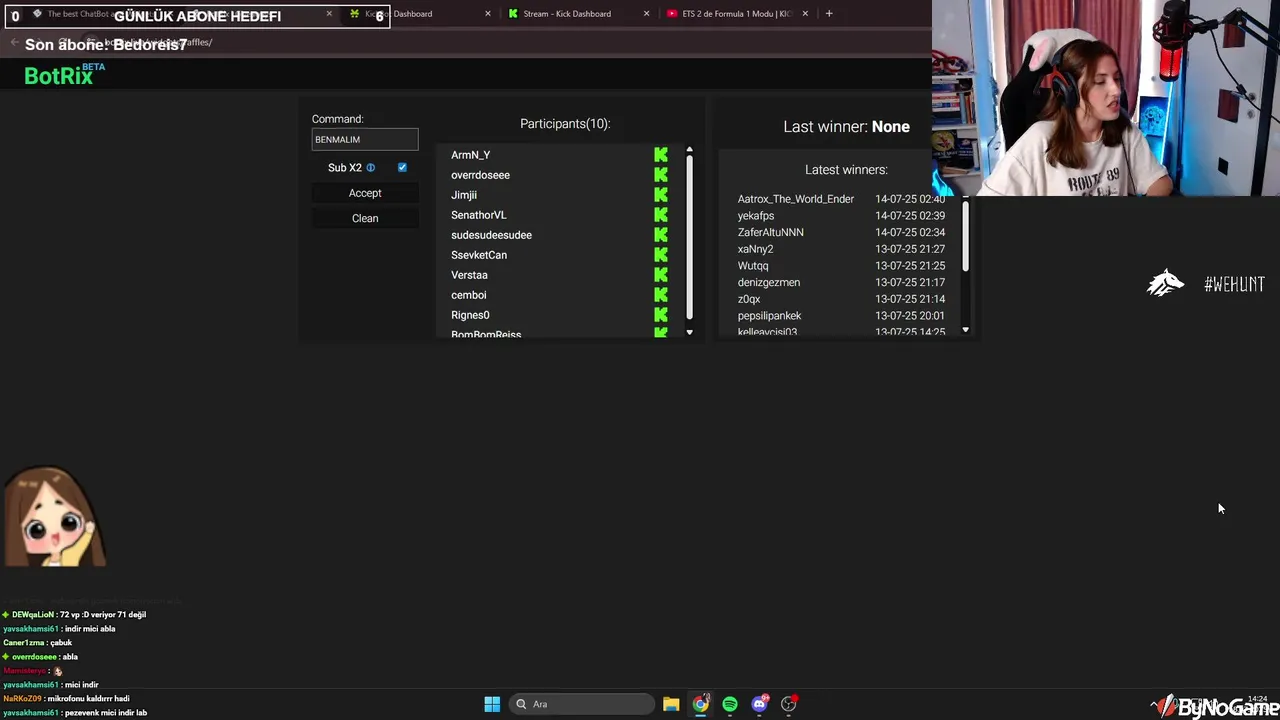Click the Kick icon beside Jimjii
1280x720 pixels.
pos(661,195)
